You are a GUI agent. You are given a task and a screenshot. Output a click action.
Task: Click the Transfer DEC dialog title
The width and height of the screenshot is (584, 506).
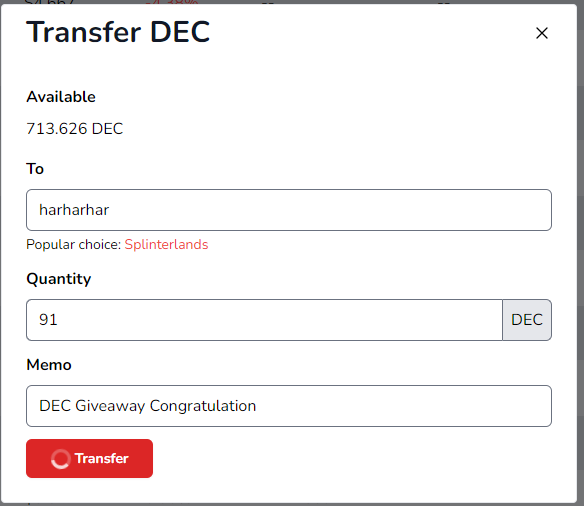click(118, 32)
